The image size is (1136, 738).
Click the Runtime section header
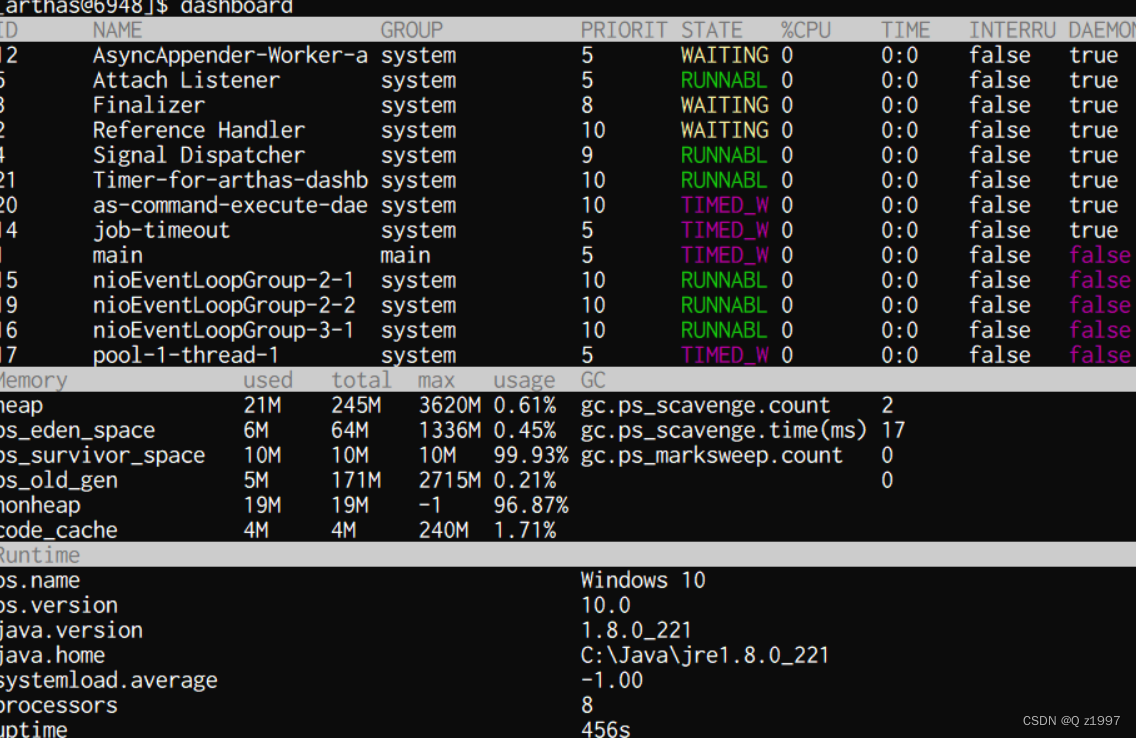coord(40,555)
